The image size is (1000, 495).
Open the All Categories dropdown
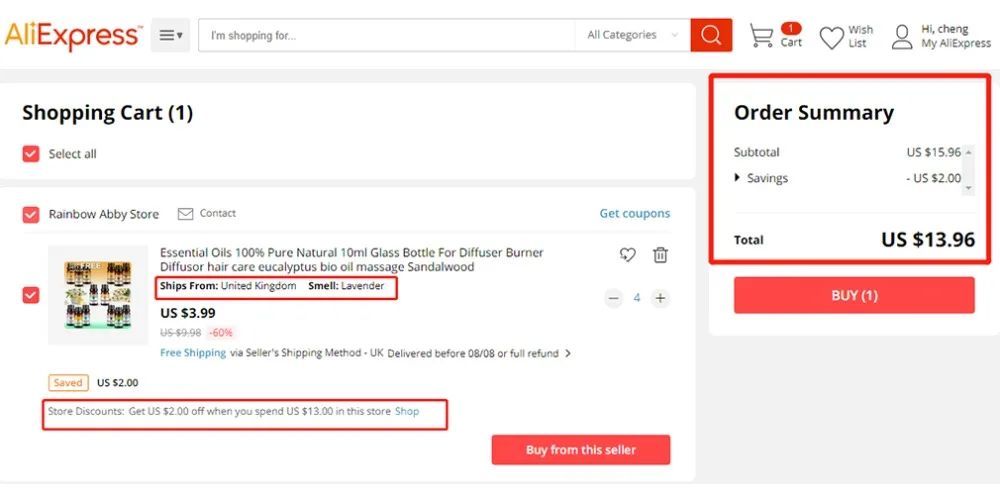point(632,35)
